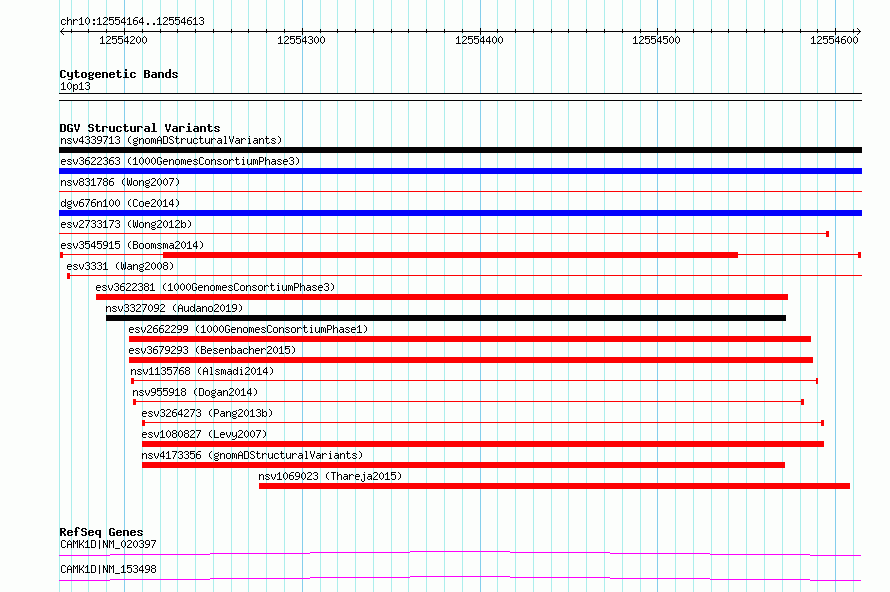Click the nsv4173356 gnomADStructuralVariants label
The image size is (890, 592).
coord(252,455)
